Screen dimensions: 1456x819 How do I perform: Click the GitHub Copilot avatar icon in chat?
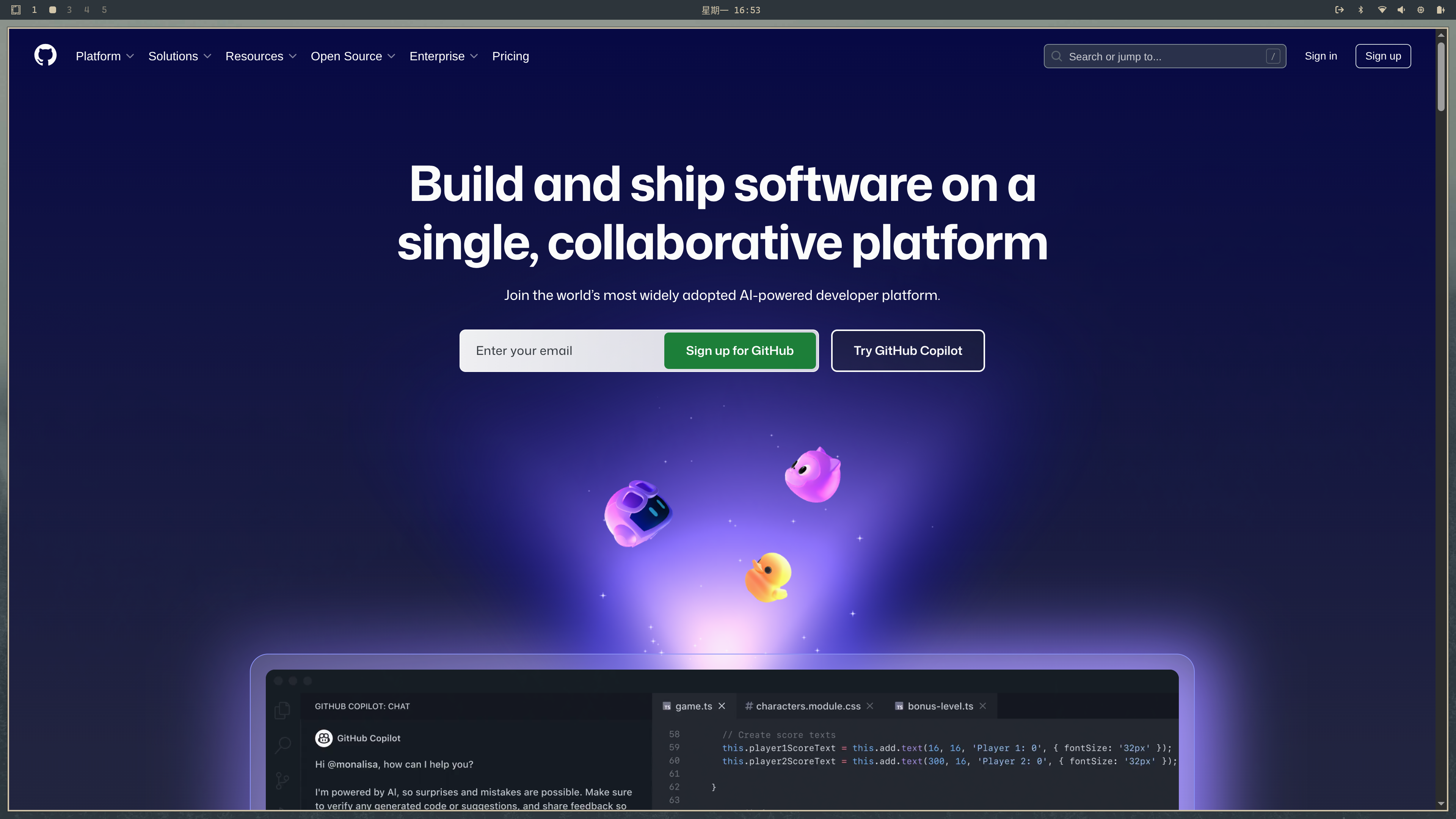[x=324, y=738]
